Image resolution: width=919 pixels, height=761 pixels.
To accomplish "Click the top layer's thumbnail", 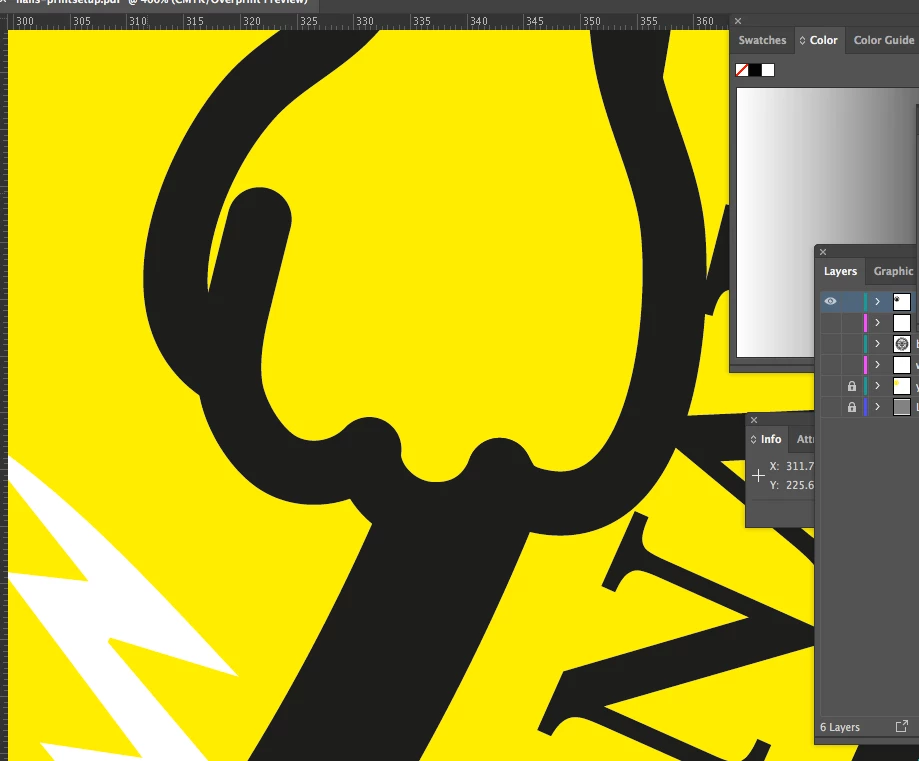I will pos(901,301).
